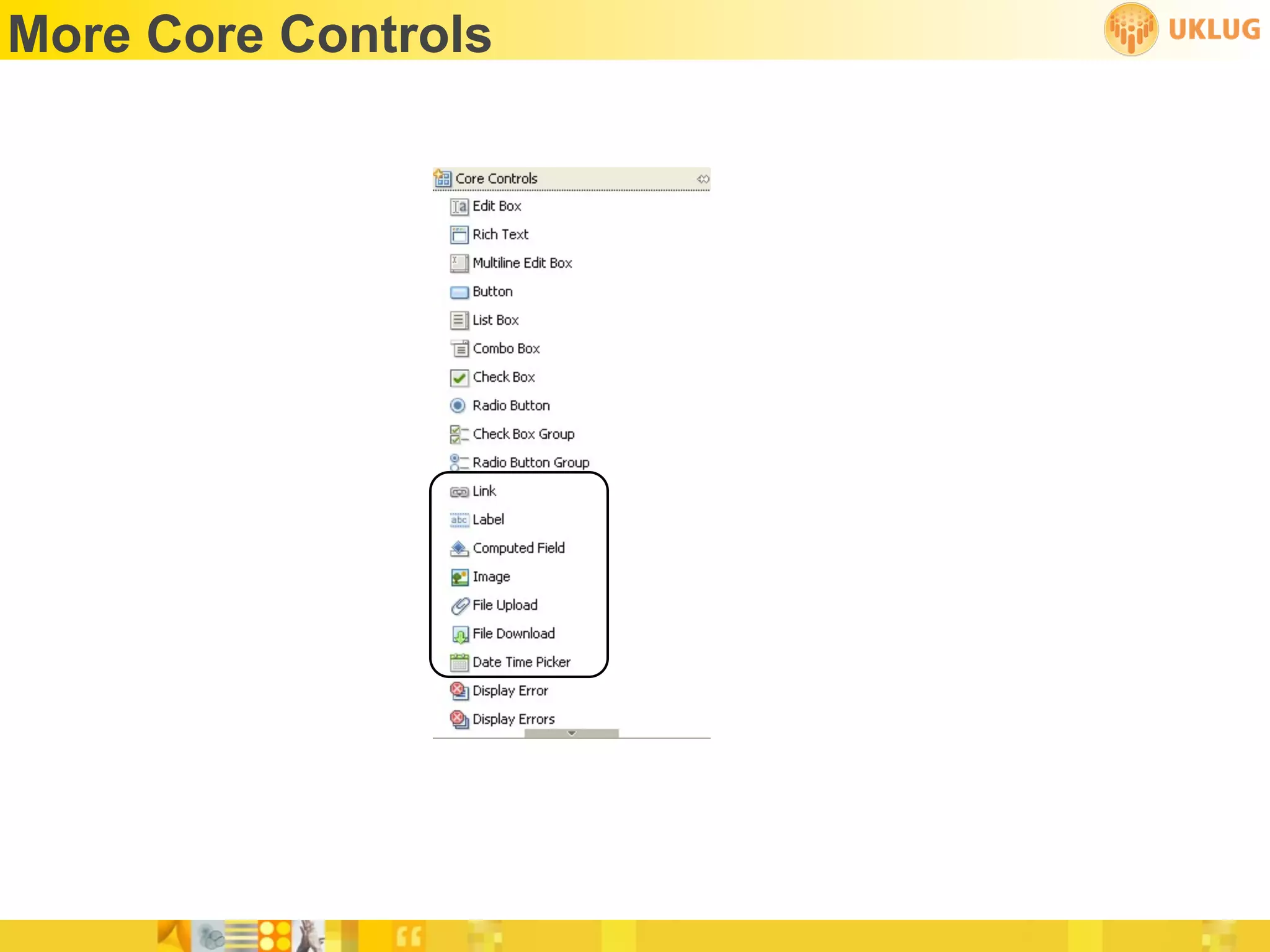Click the Display Error icon

point(459,691)
